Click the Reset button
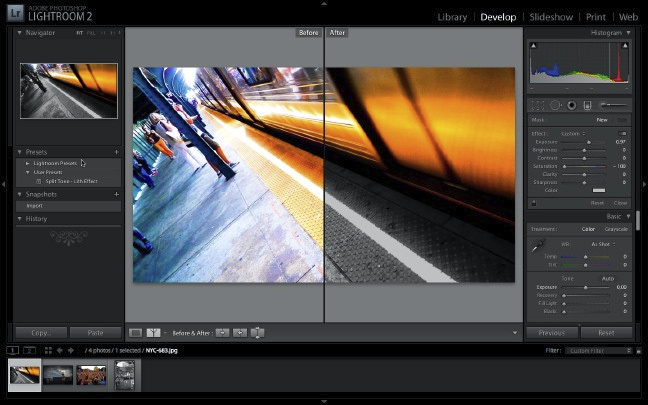The width and height of the screenshot is (648, 405). tap(606, 332)
